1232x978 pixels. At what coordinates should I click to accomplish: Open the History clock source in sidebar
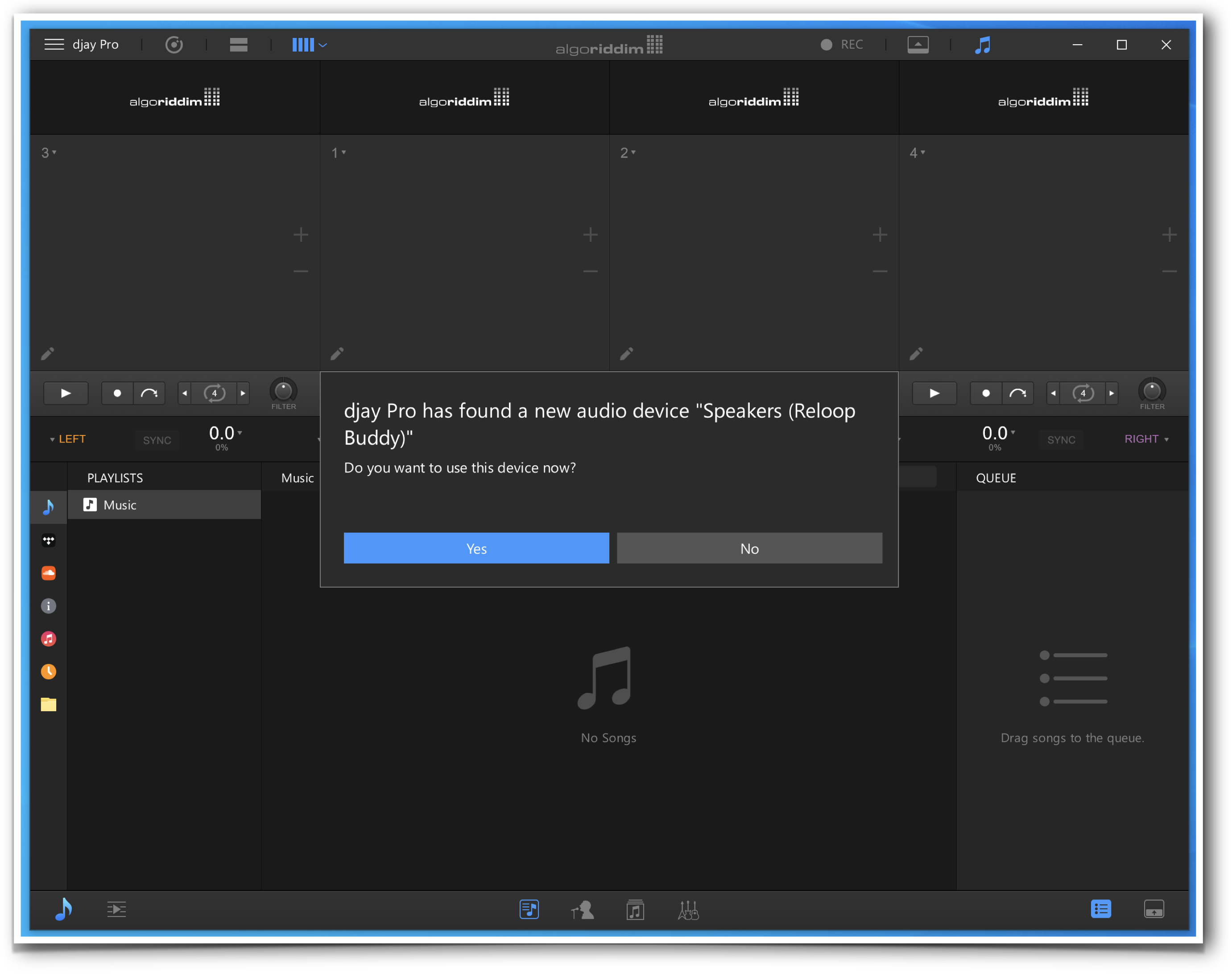click(49, 671)
